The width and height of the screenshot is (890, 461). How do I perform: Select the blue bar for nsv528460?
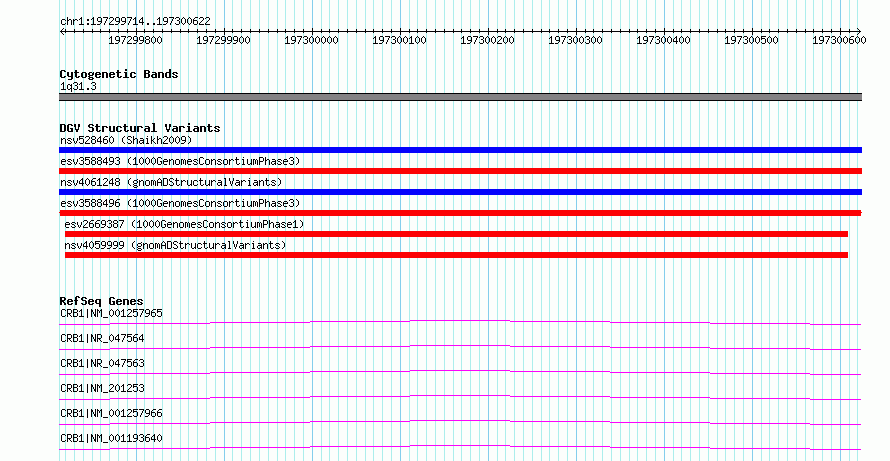point(460,150)
